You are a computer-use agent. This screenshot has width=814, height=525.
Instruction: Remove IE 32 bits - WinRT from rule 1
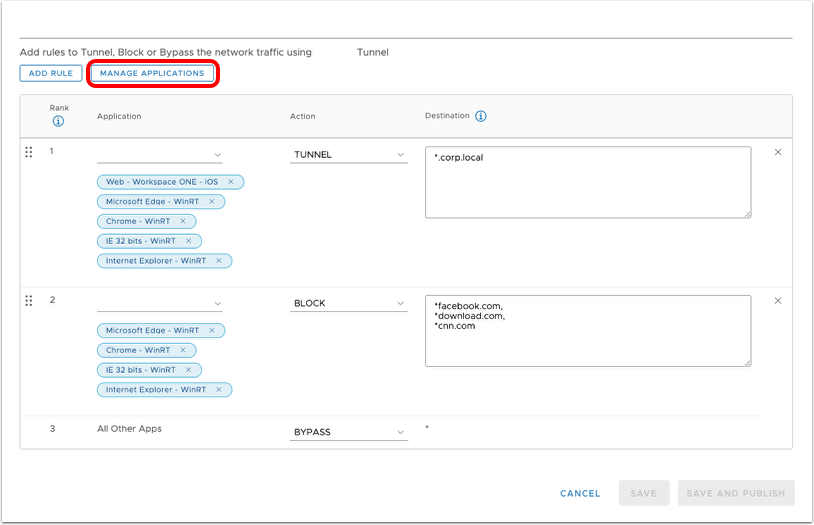click(189, 241)
